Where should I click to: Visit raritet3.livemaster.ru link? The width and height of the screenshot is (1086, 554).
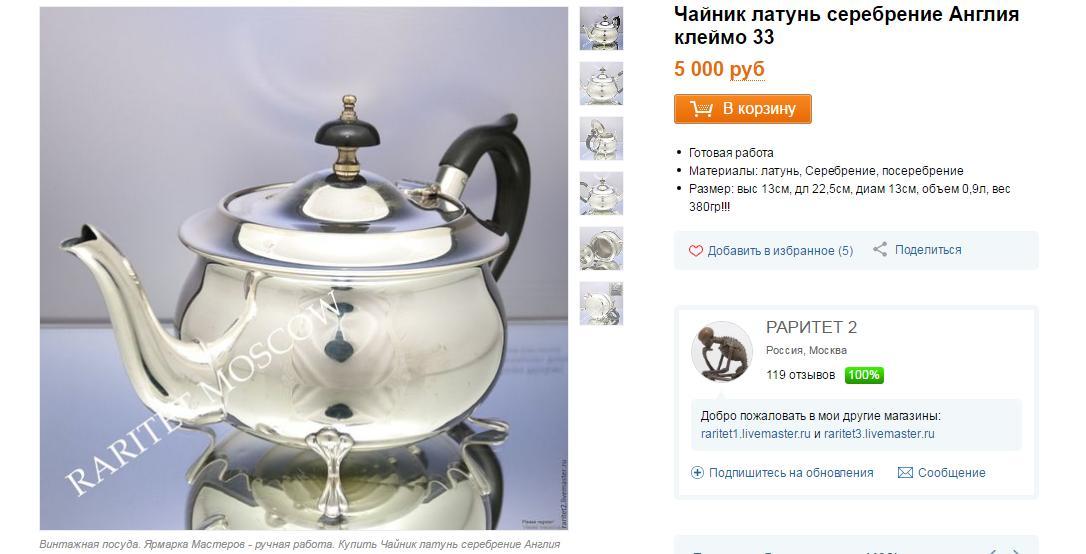879,434
